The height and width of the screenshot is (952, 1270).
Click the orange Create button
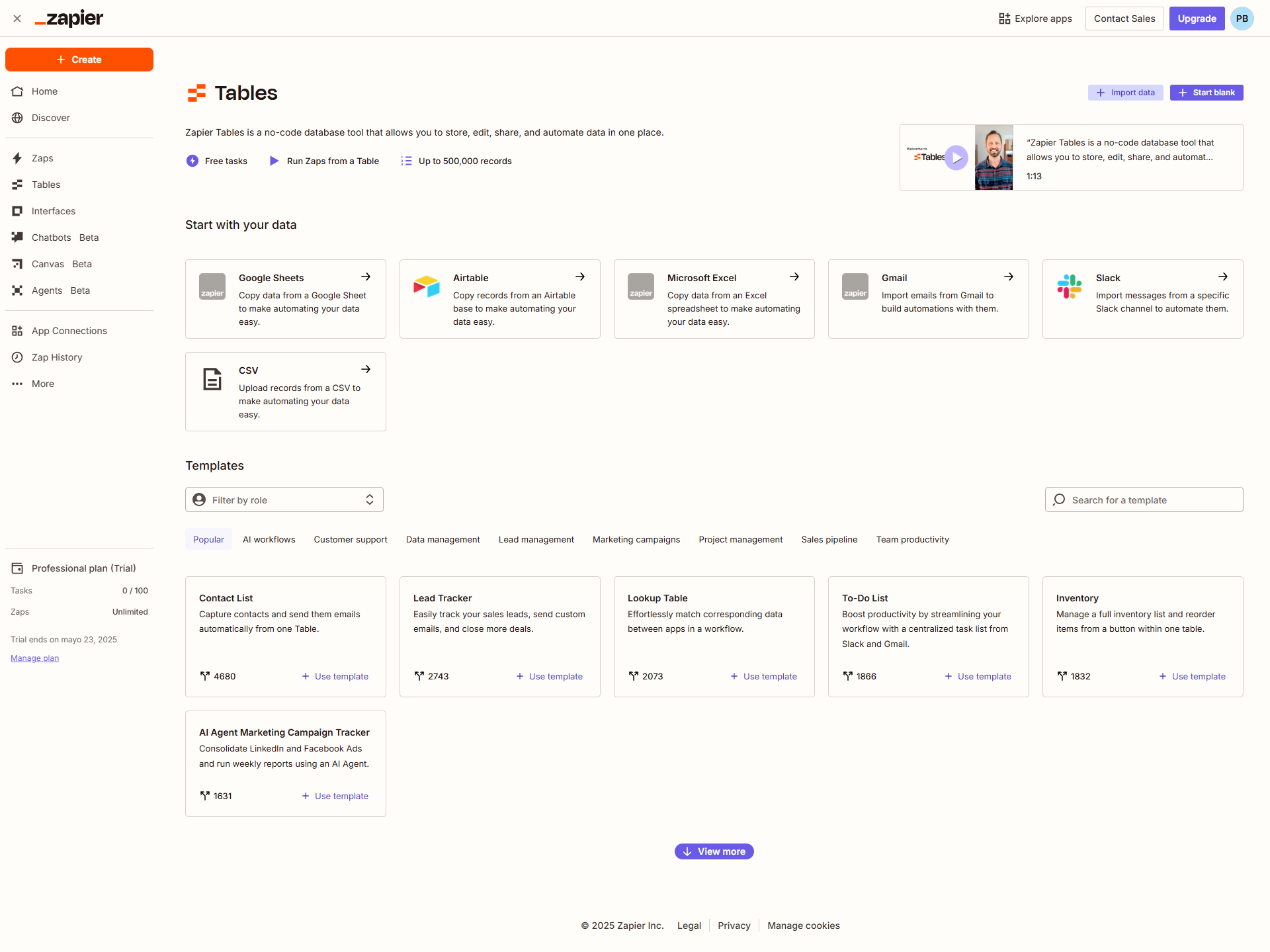coord(79,60)
